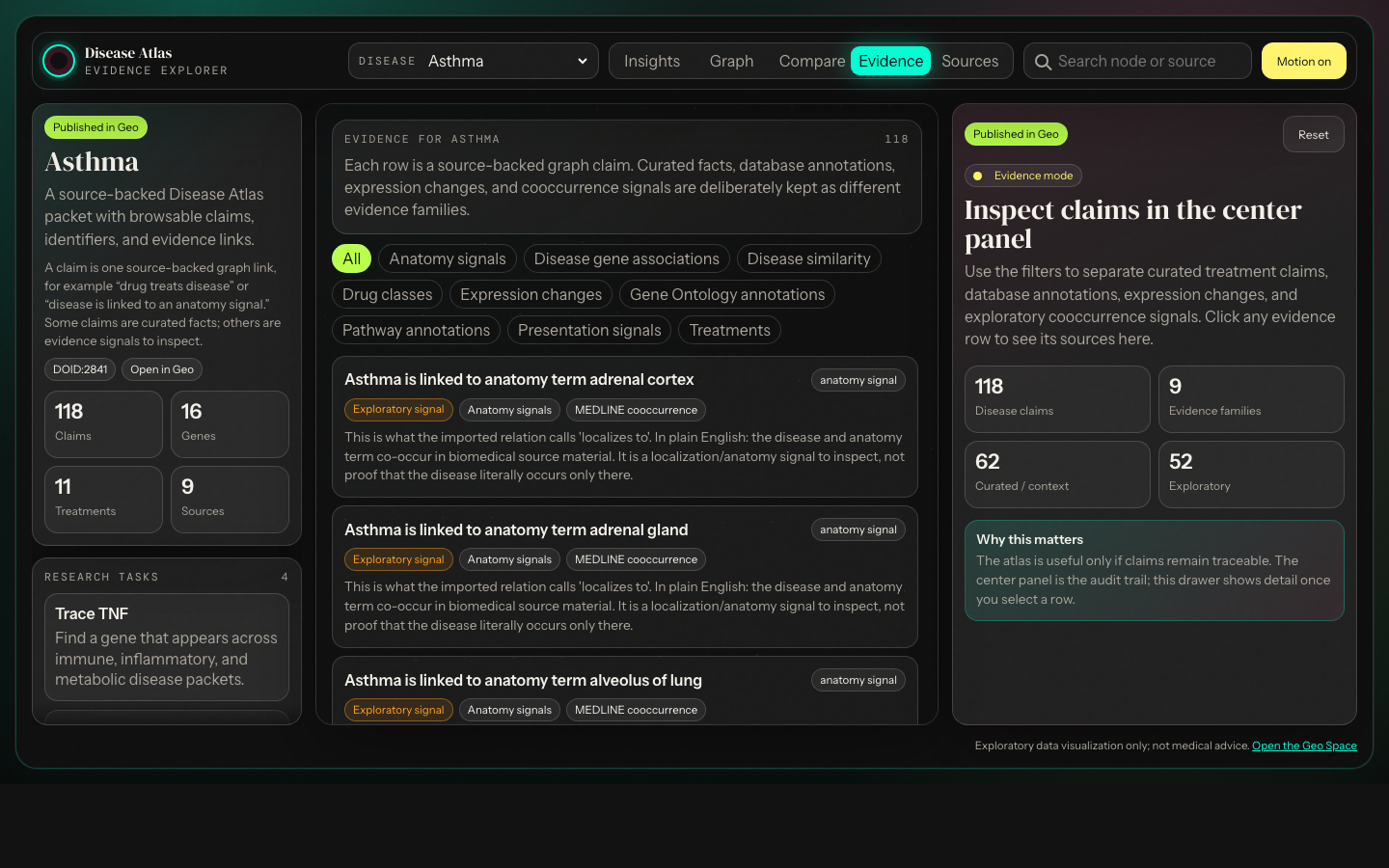Filter by Pathway annotations
The image size is (1389, 868).
tap(416, 330)
